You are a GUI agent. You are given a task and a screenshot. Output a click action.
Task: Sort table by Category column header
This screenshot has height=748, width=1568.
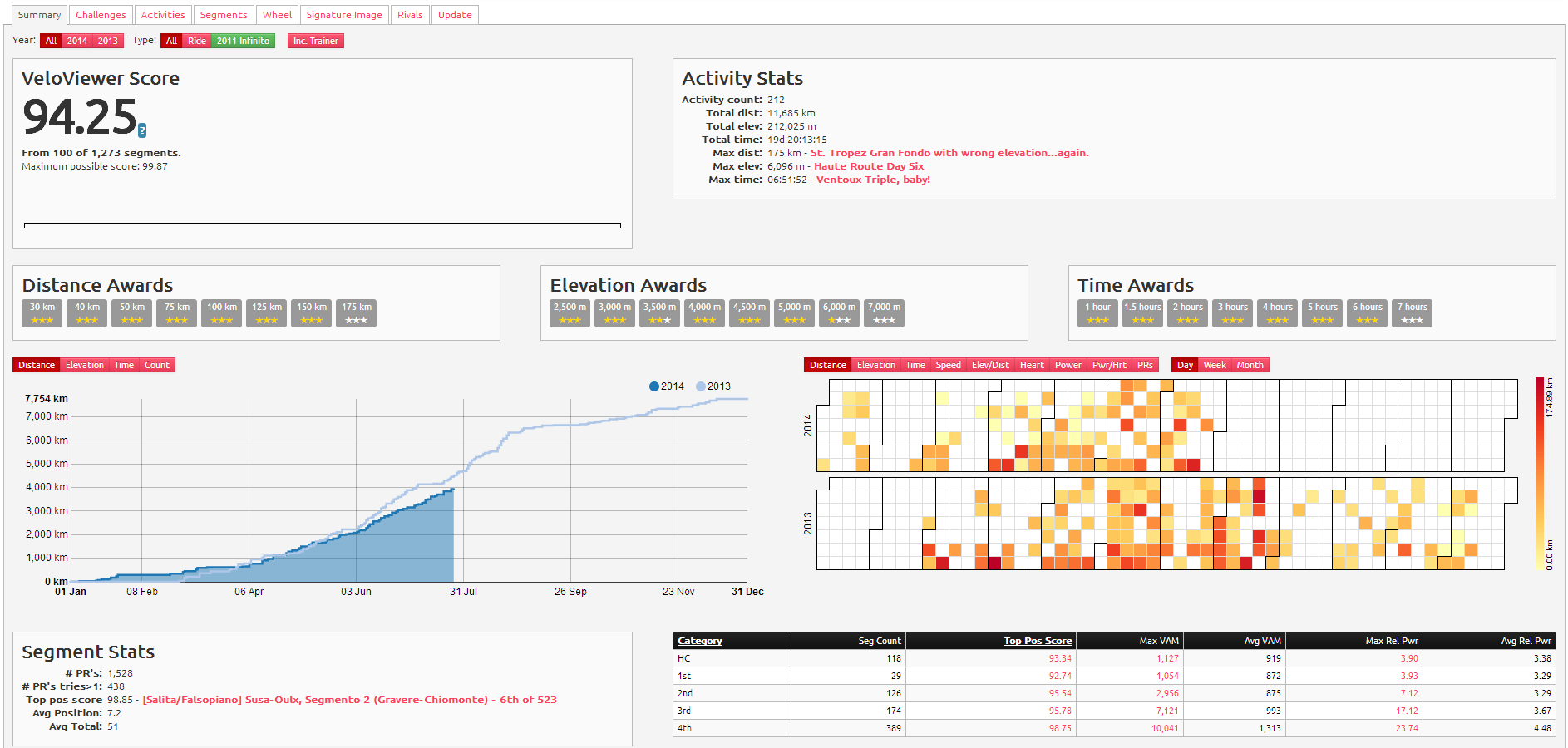point(699,641)
